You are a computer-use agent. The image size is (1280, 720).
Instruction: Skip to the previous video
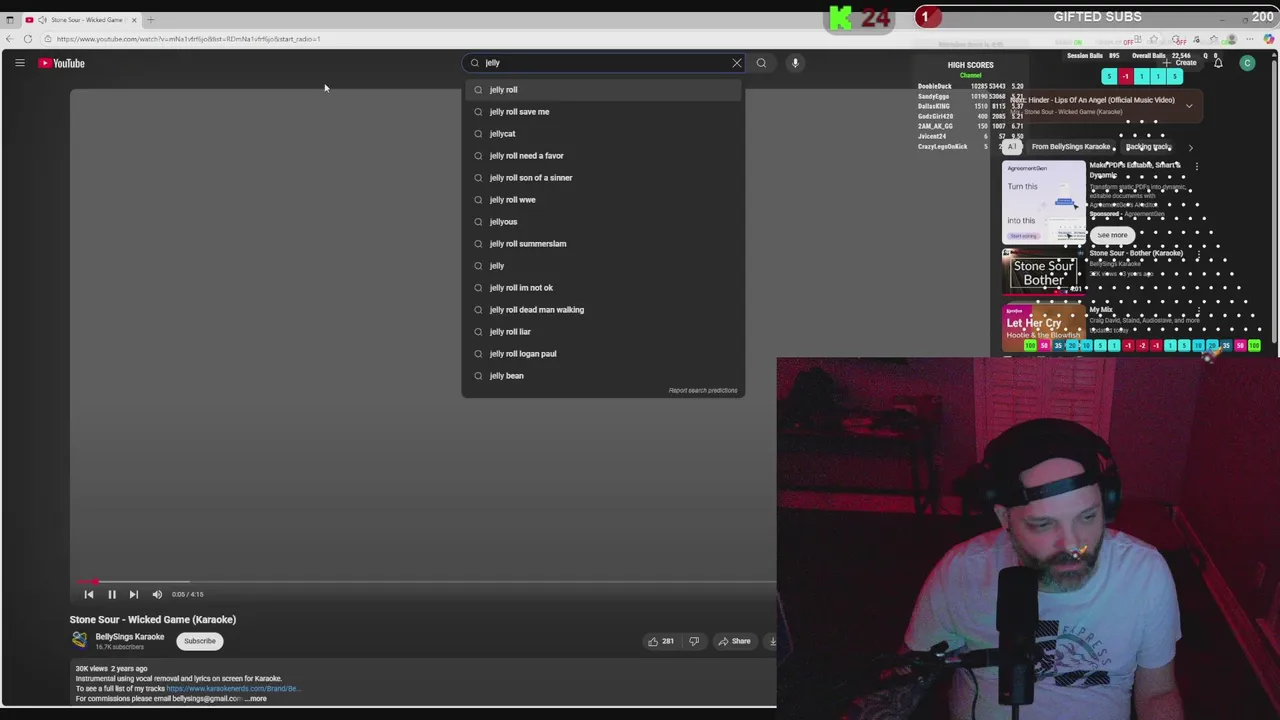pyautogui.click(x=88, y=594)
